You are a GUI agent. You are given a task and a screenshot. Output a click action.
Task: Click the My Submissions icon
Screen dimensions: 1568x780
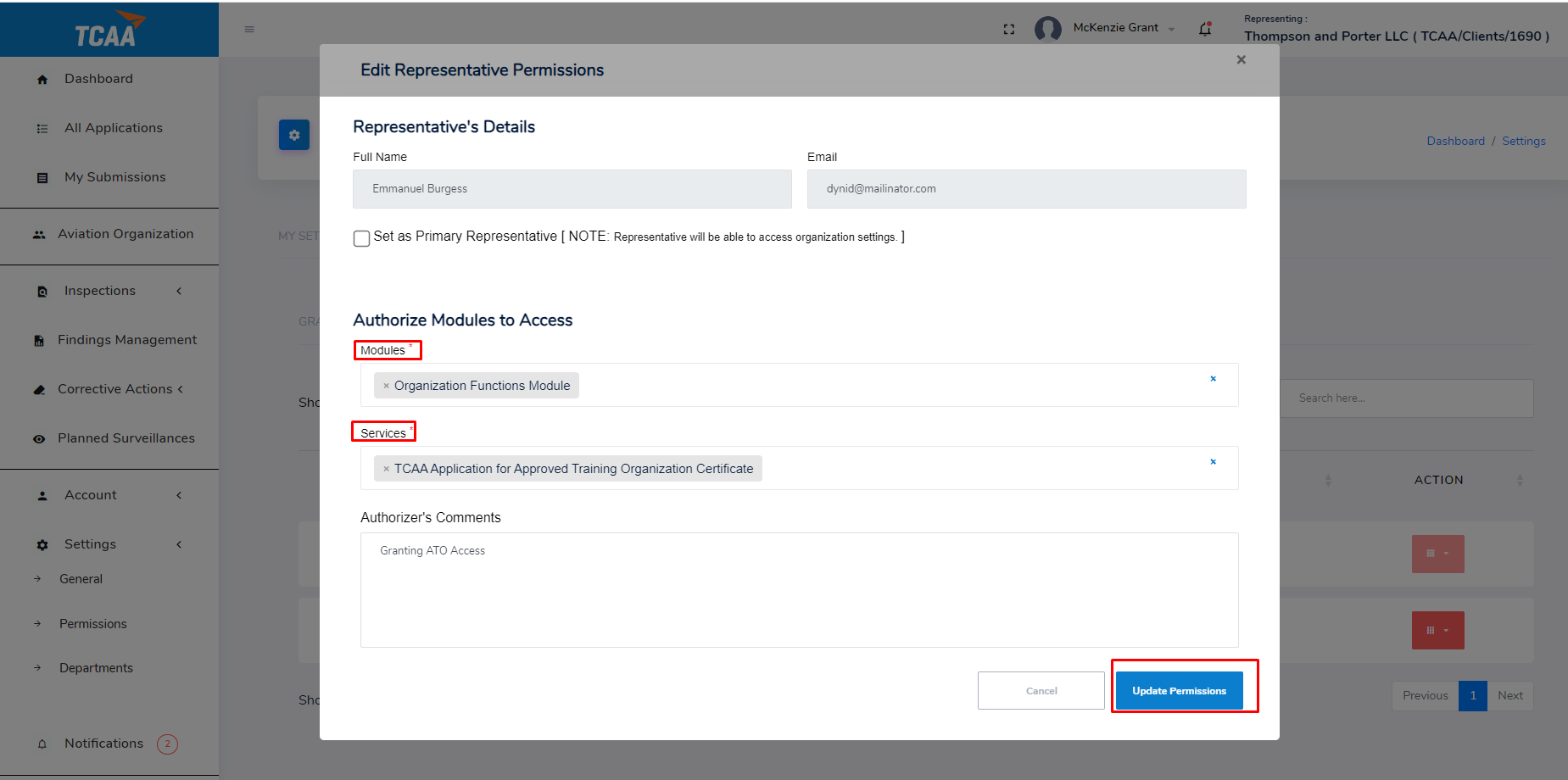click(x=42, y=178)
